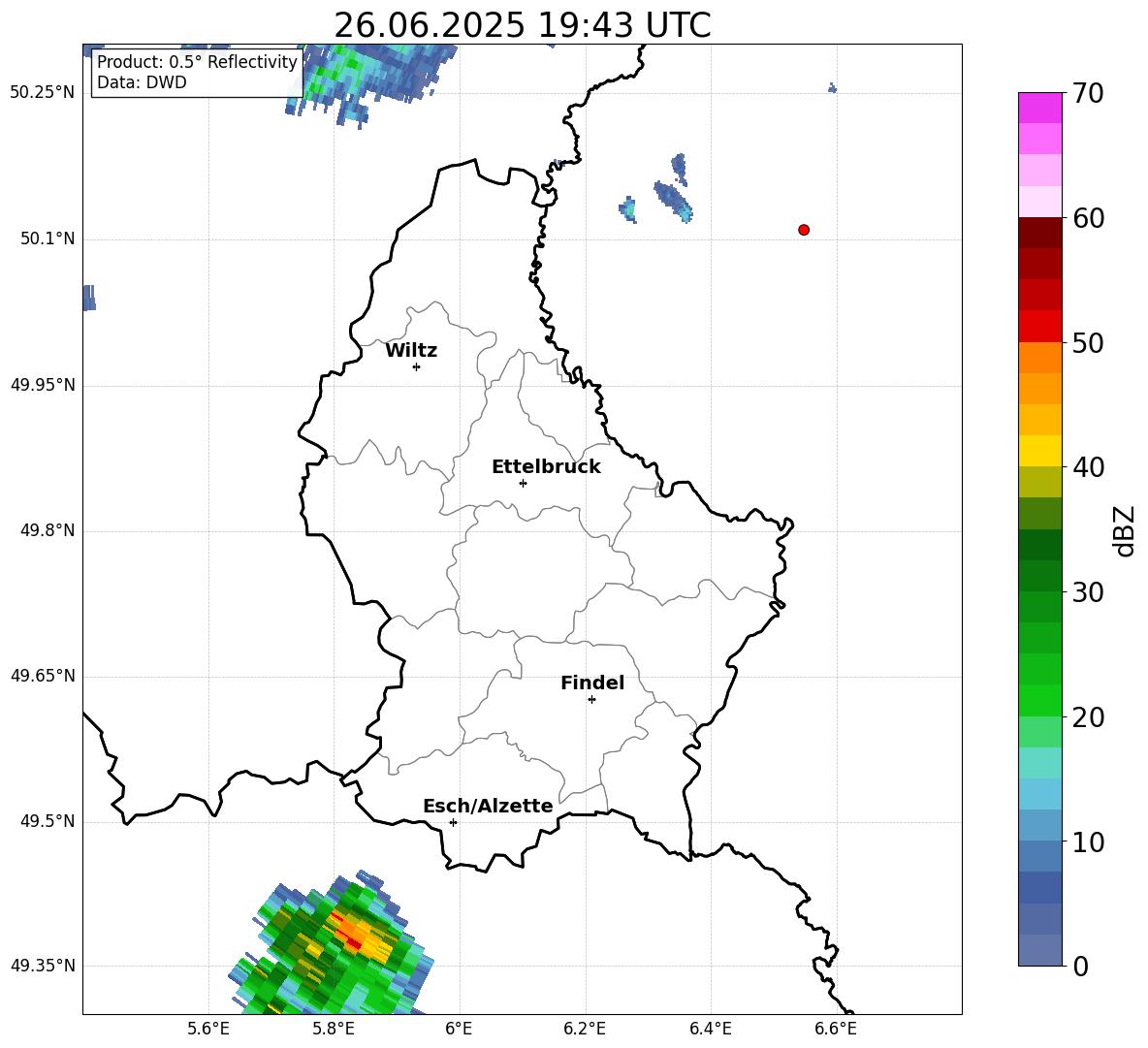Click the 30 tick on the colorbar
1148x1048 pixels.
point(1088,592)
